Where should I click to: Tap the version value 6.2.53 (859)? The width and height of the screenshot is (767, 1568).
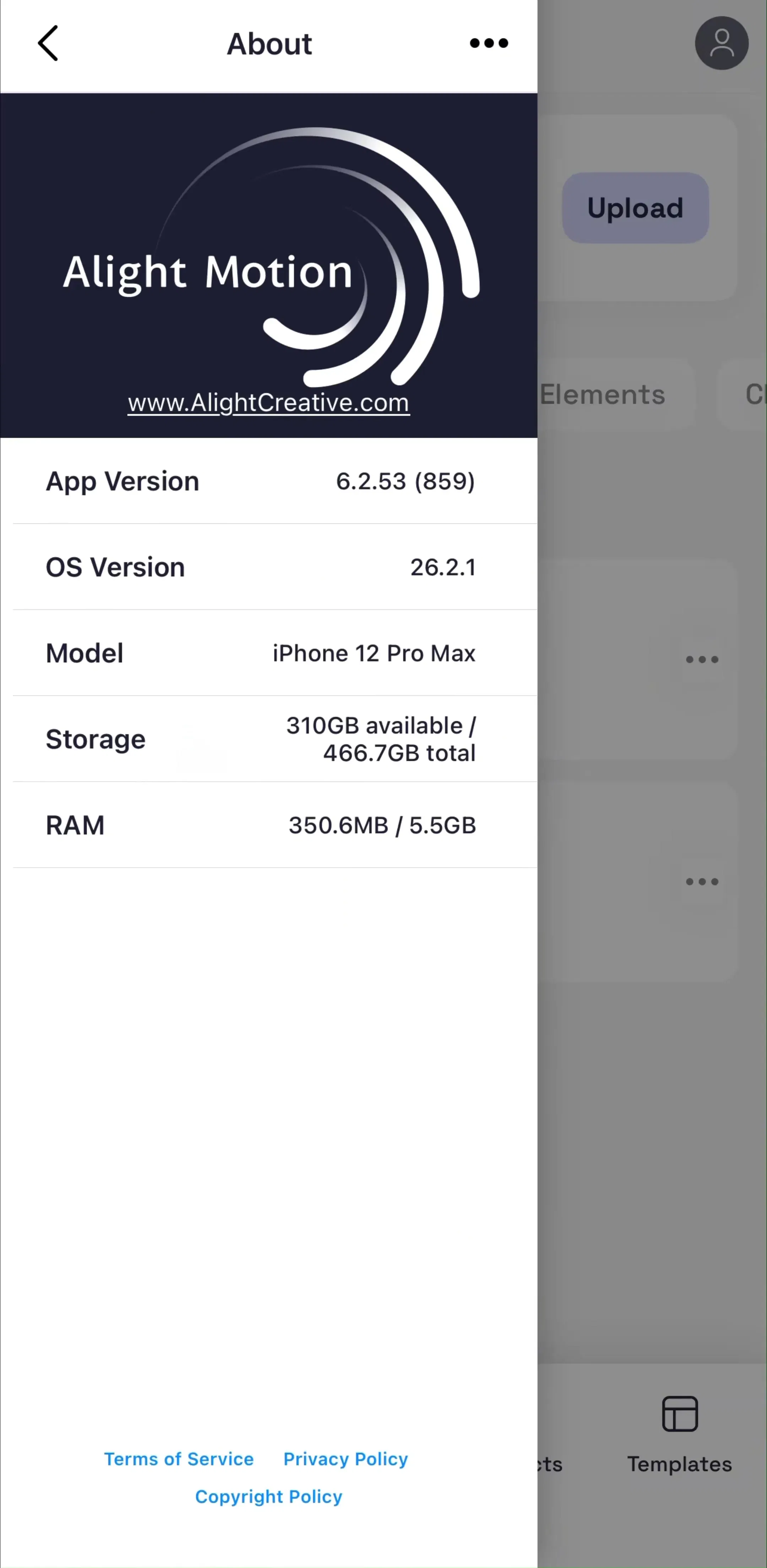click(x=406, y=481)
